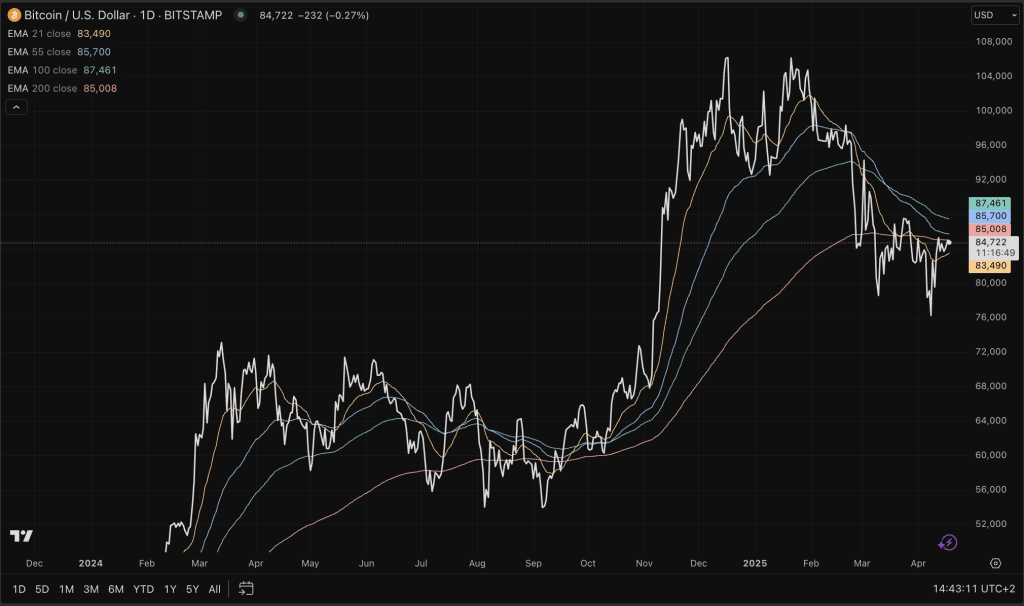Open chart scale settings gear icon
Image resolution: width=1024 pixels, height=606 pixels.
tap(995, 563)
